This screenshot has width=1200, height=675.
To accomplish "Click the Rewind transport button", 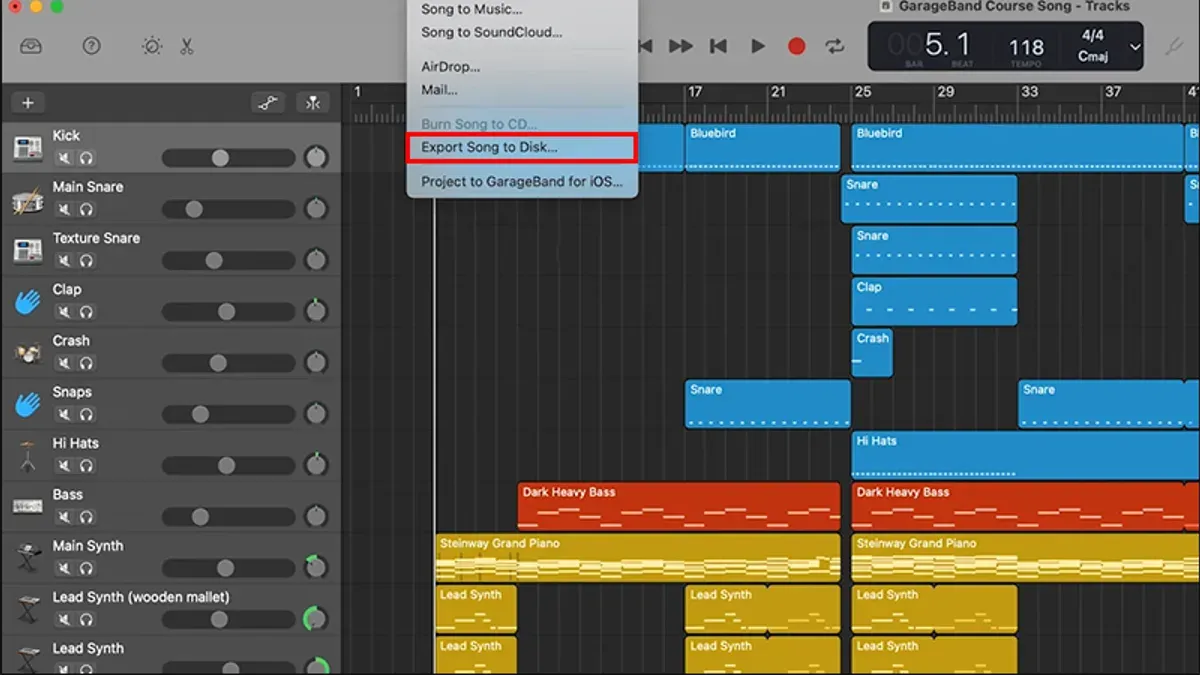I will click(645, 46).
